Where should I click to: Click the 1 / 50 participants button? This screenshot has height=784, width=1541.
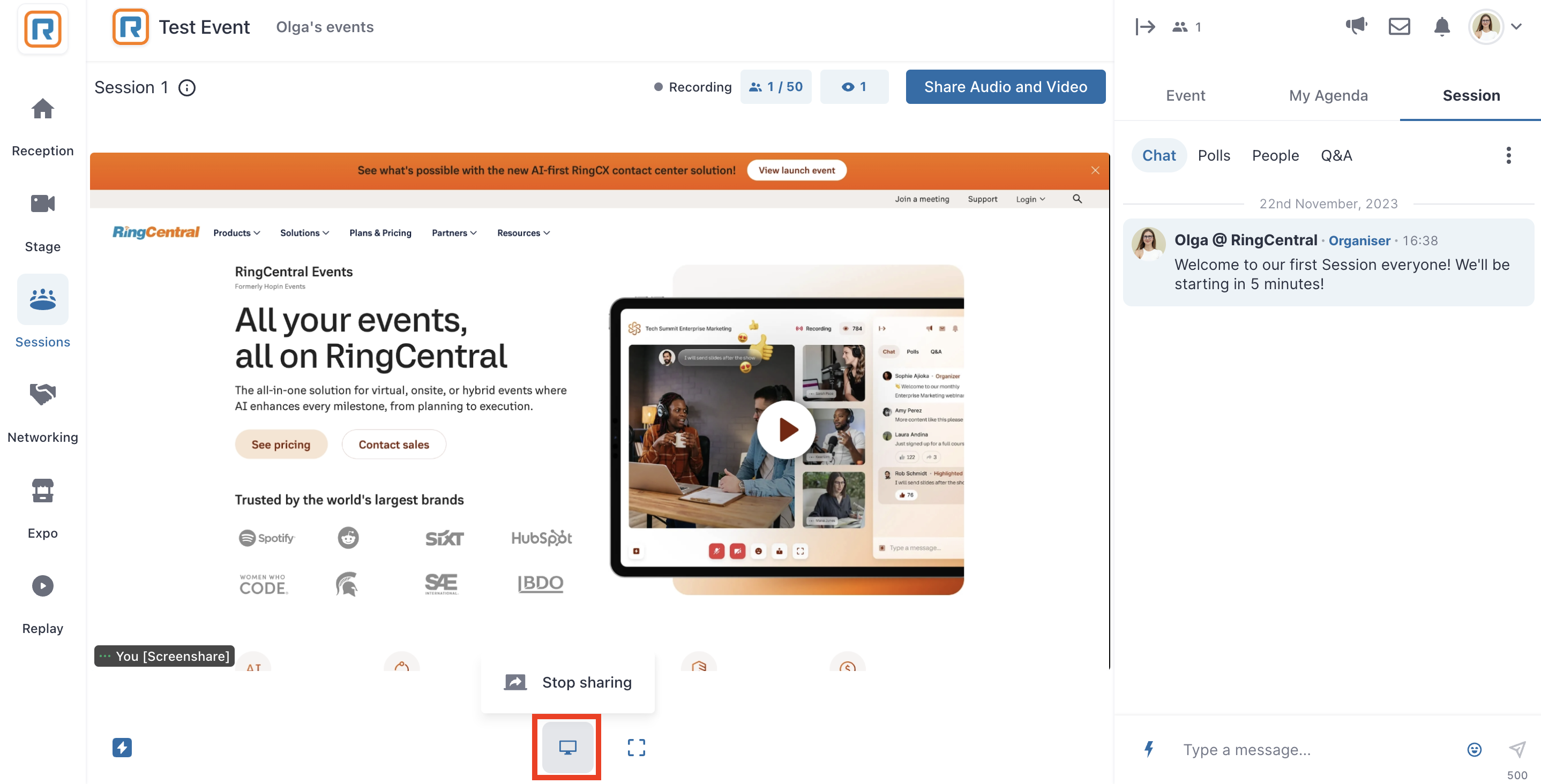(776, 87)
